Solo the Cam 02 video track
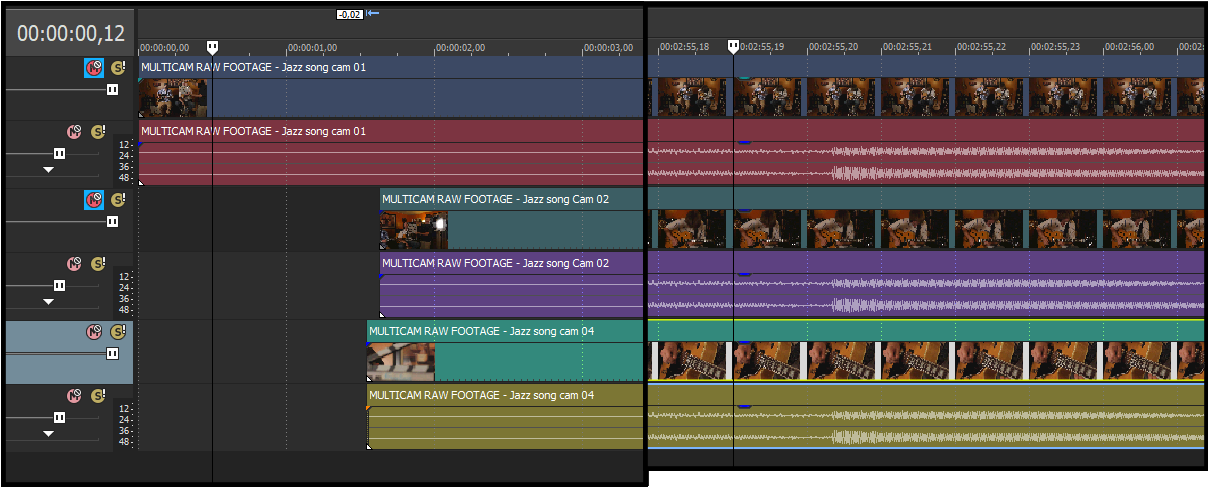Screen dimensions: 1208x488 coord(118,200)
